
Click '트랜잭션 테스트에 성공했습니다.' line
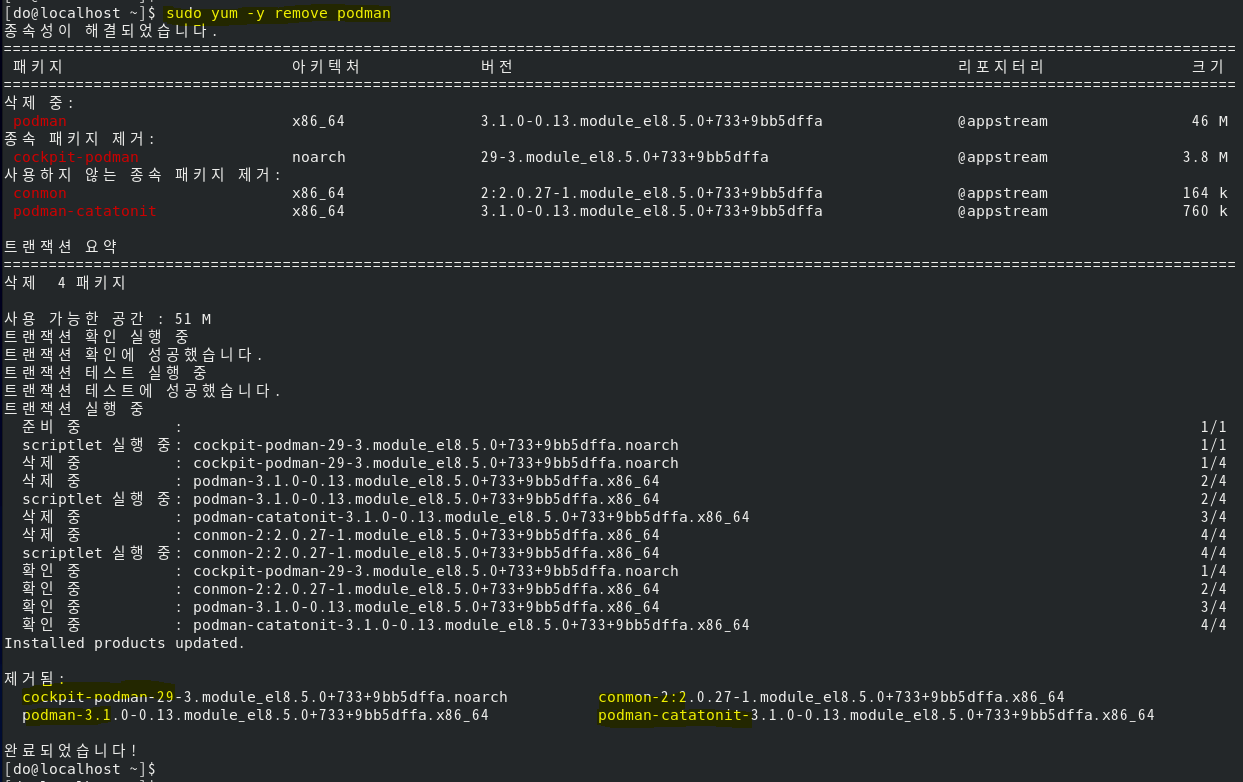pos(143,391)
